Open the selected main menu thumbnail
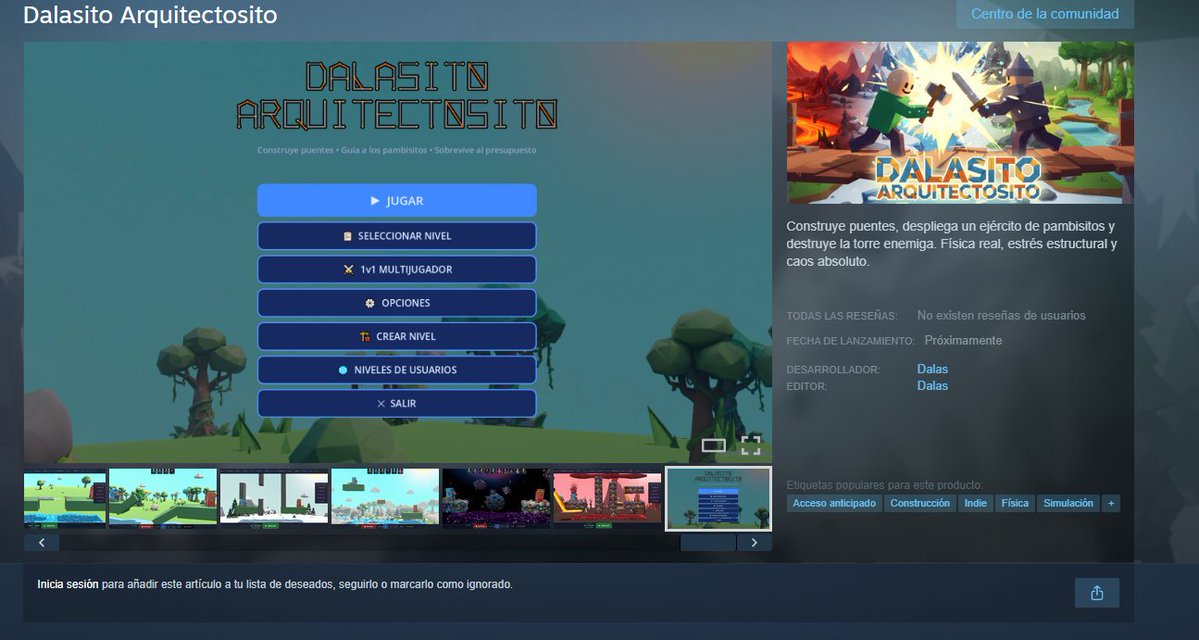This screenshot has height=640, width=1199. pos(718,499)
